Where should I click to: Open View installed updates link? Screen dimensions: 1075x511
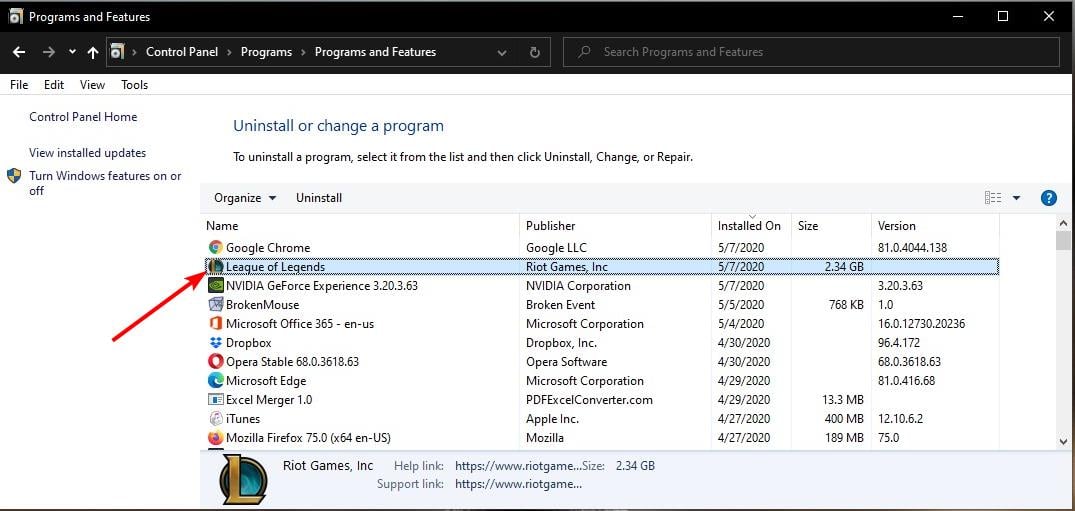[x=88, y=153]
